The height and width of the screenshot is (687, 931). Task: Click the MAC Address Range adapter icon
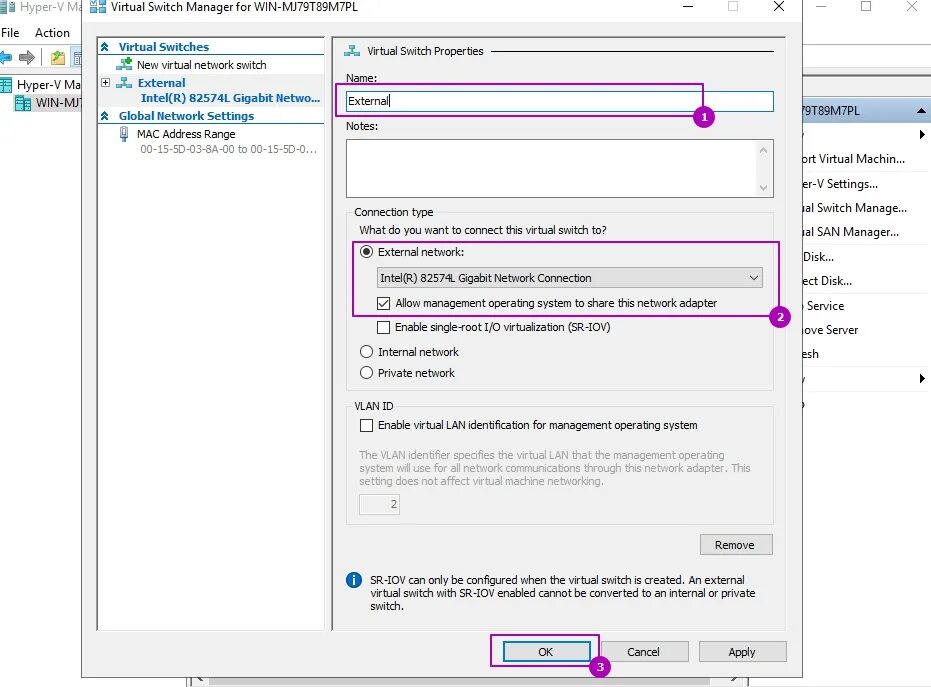(124, 134)
